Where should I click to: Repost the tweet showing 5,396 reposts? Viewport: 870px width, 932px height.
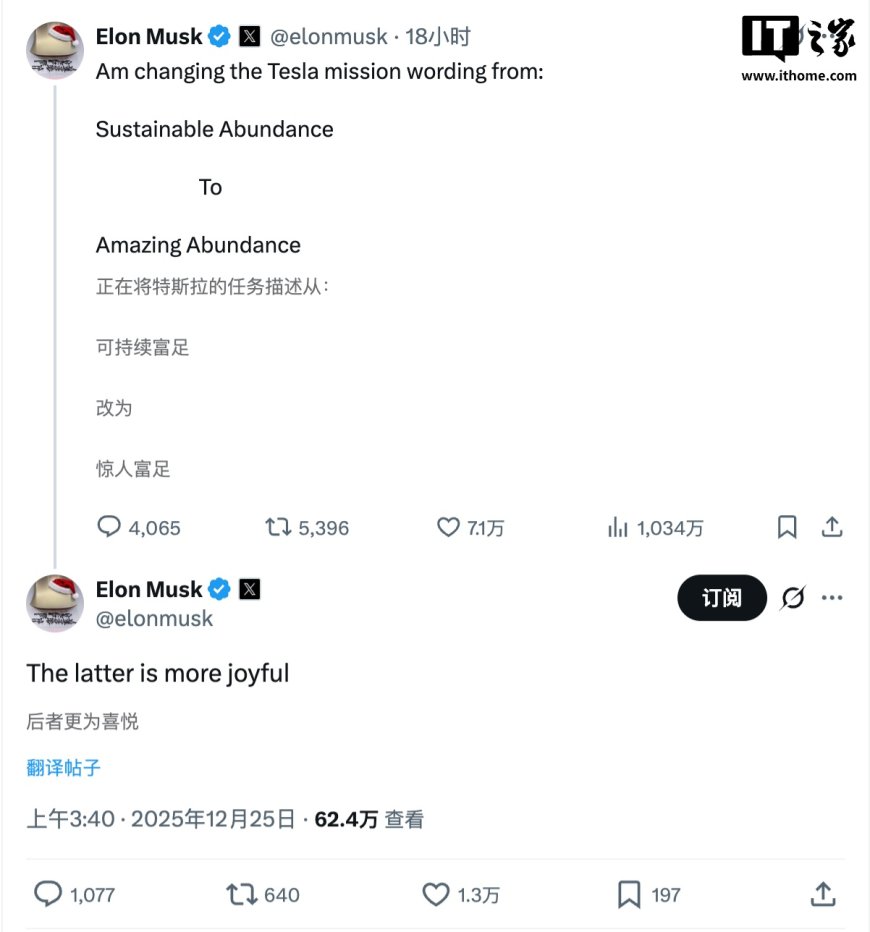click(x=277, y=527)
